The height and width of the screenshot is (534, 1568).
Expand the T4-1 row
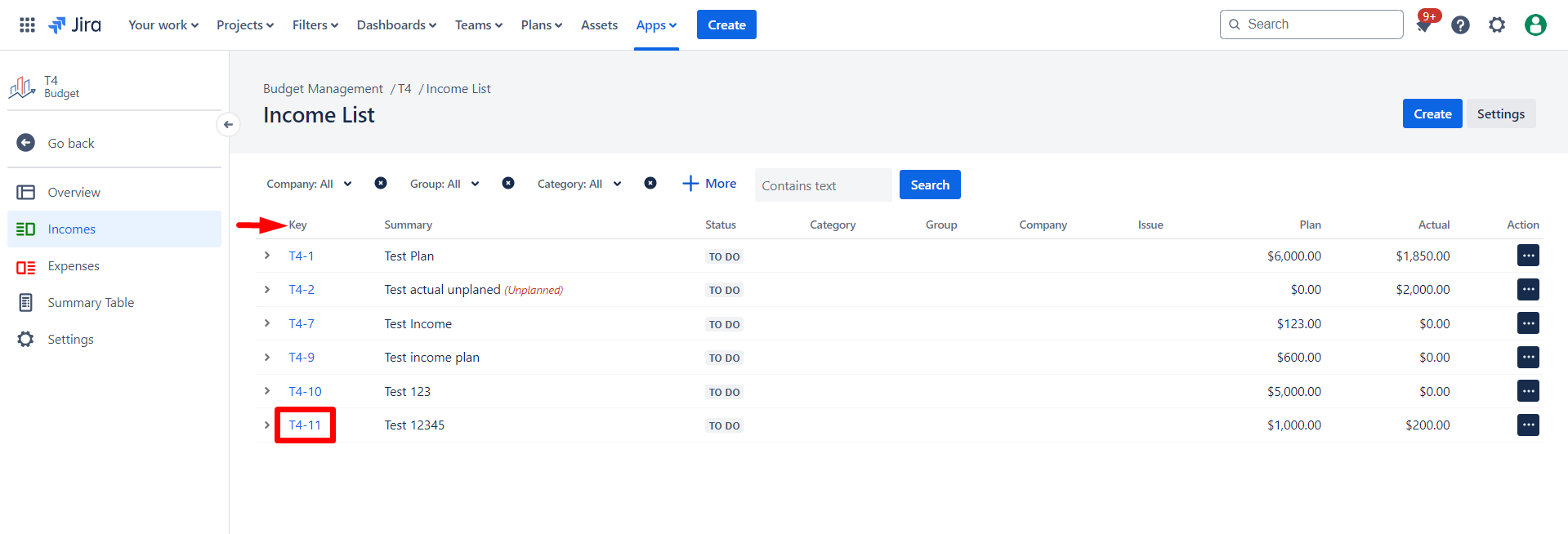266,256
